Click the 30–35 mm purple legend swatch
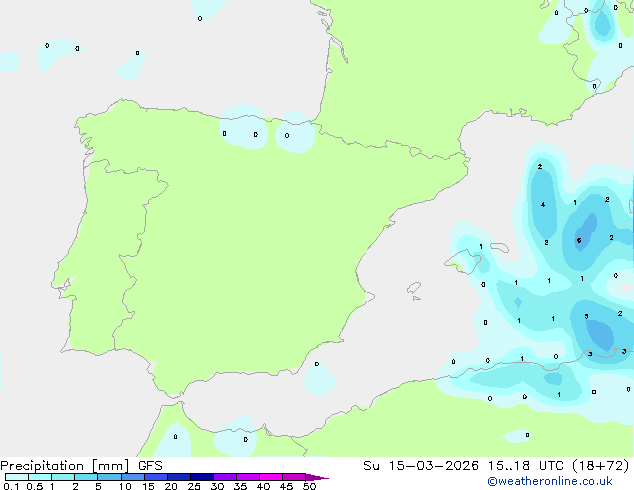 point(225,477)
